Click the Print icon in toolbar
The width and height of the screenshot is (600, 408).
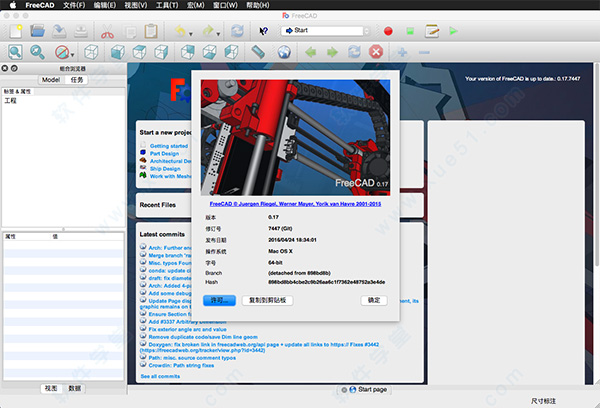click(81, 31)
